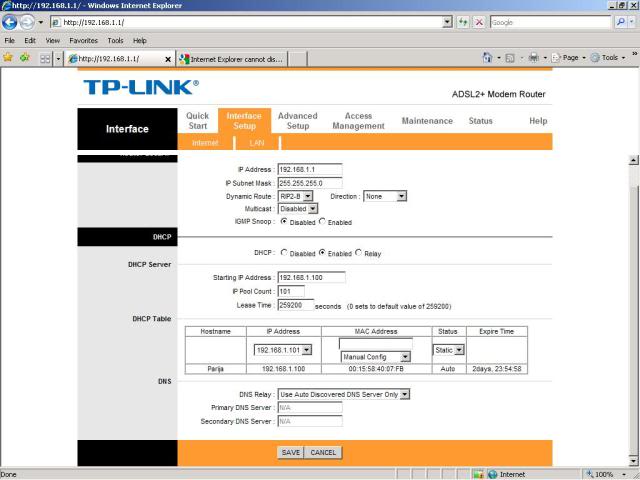Image resolution: width=640 pixels, height=480 pixels.
Task: Select the Internet sub-tab
Action: (205, 143)
